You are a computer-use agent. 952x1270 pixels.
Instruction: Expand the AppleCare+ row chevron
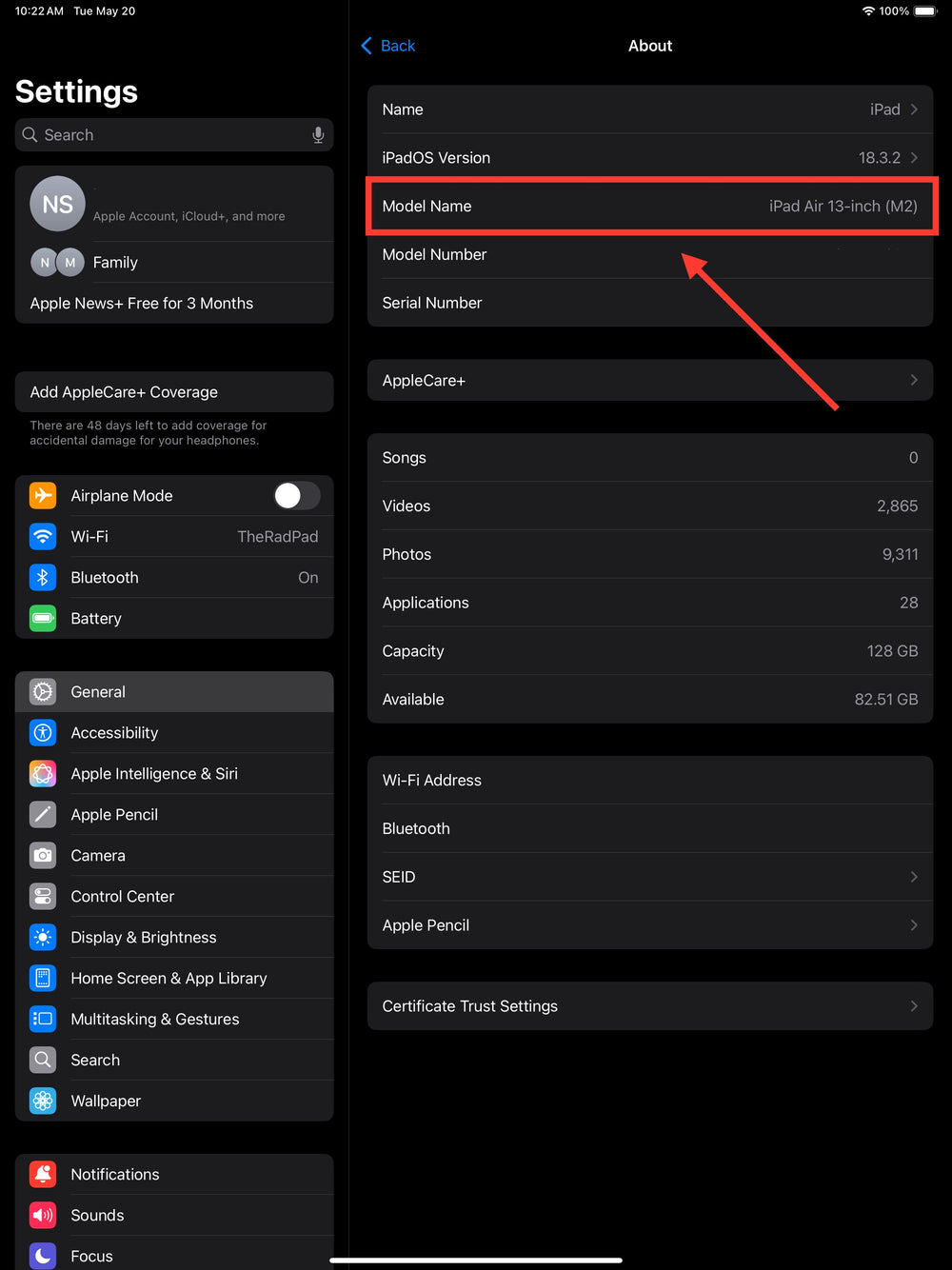pyautogui.click(x=914, y=381)
